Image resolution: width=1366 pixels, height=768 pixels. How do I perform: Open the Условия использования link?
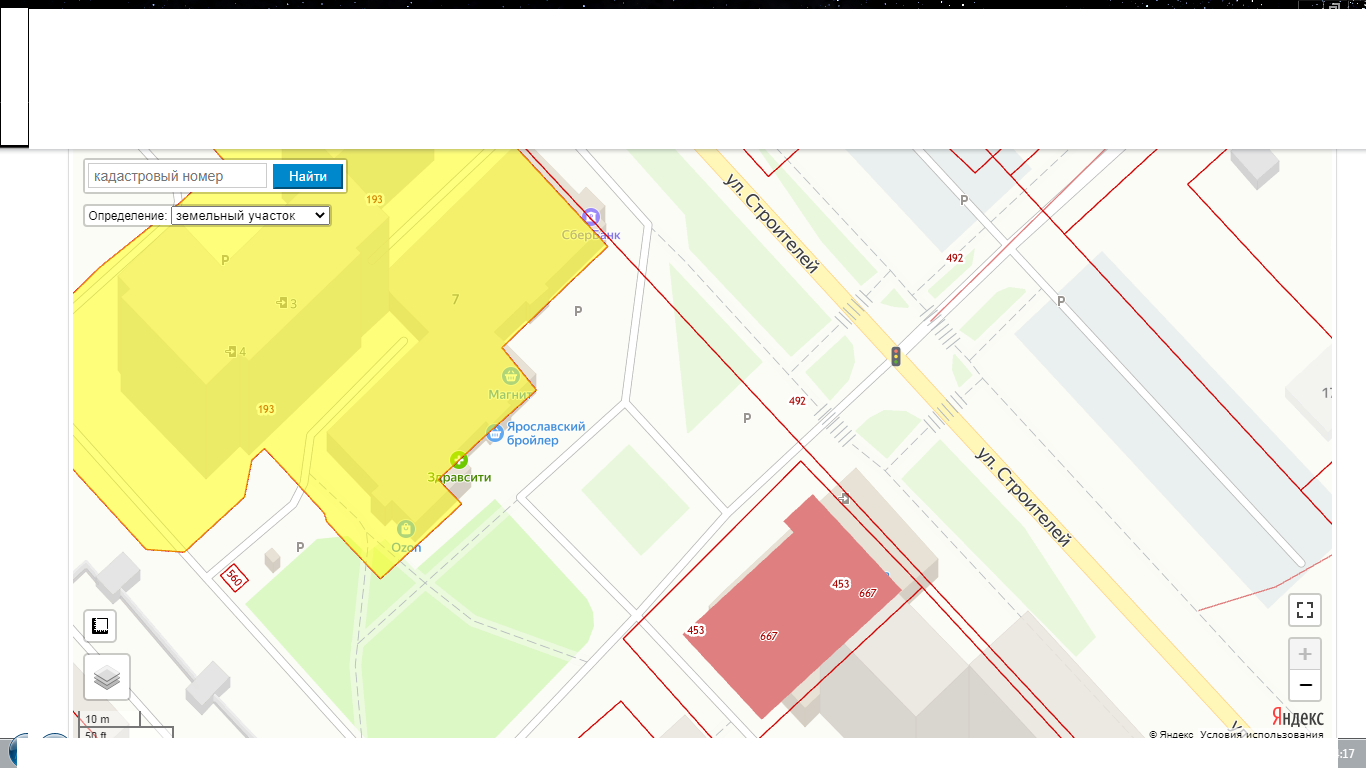click(x=1262, y=734)
